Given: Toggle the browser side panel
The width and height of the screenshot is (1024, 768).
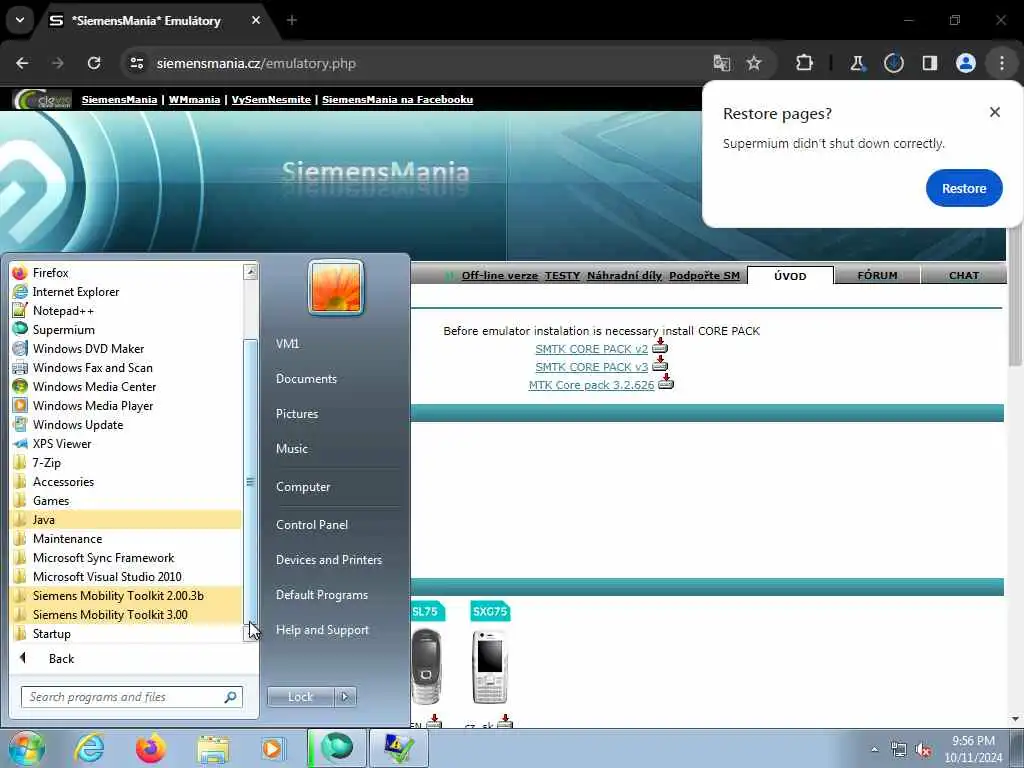Looking at the screenshot, I should 929,63.
